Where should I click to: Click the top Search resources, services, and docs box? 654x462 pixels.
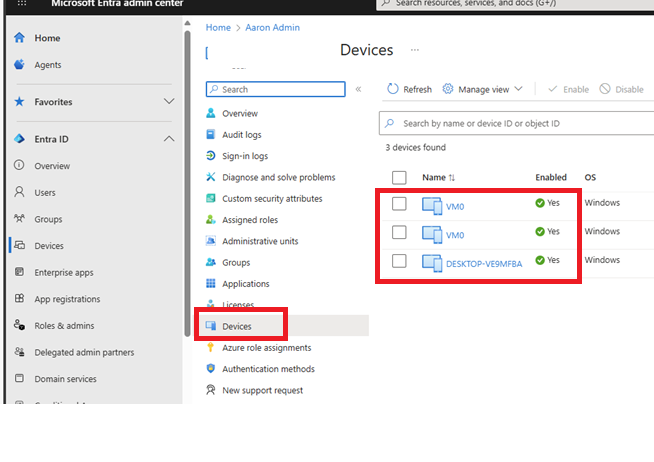click(515, 4)
